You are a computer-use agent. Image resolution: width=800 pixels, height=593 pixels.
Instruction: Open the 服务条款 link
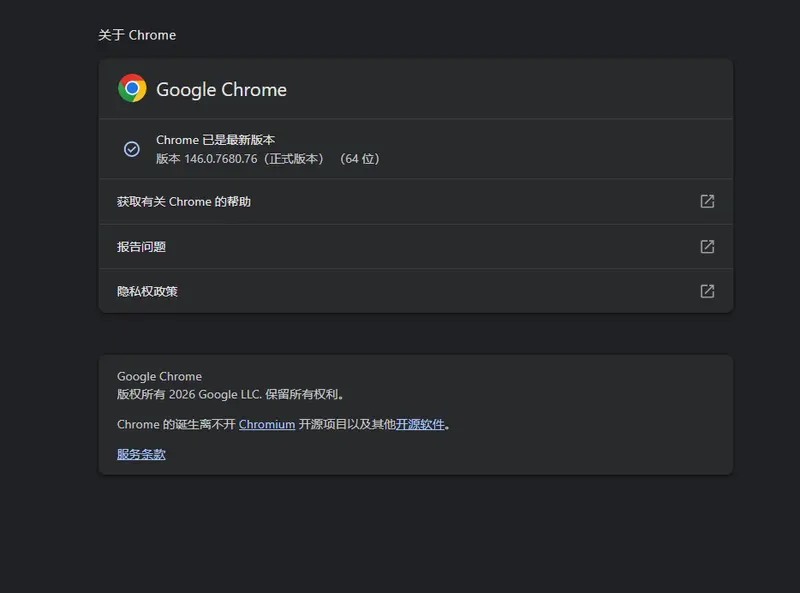click(x=139, y=454)
